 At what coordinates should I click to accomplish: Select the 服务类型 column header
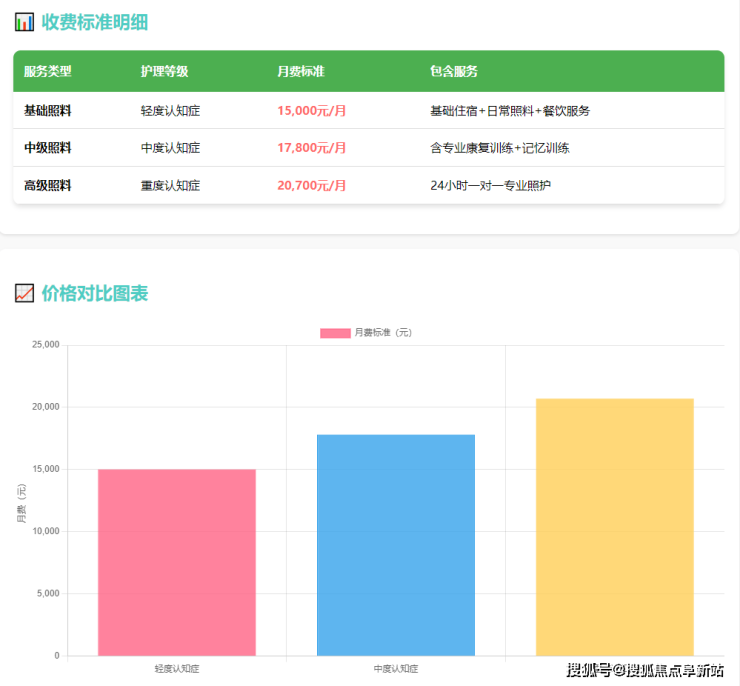pos(48,72)
